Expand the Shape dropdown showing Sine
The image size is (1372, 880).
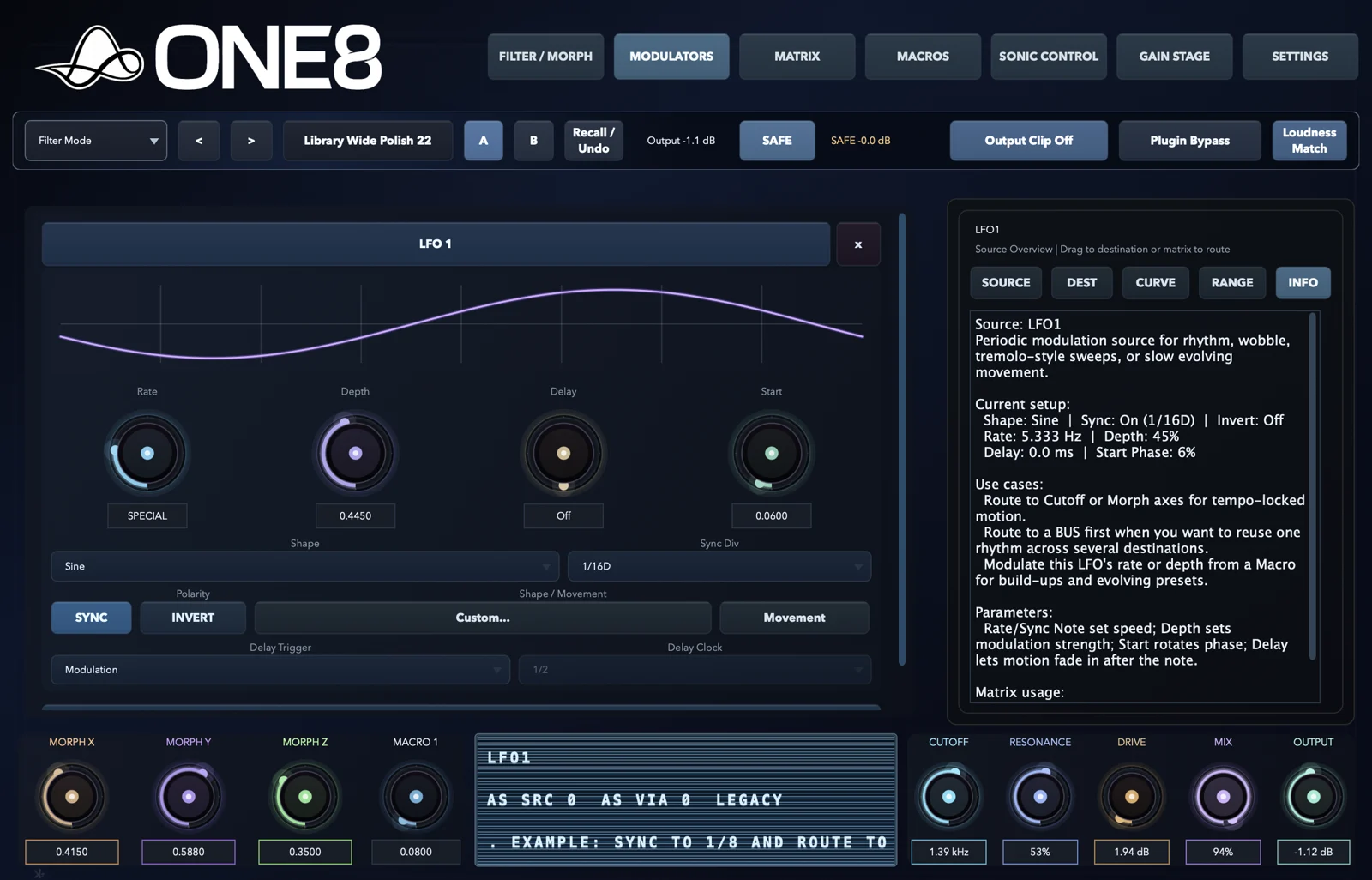[x=304, y=566]
